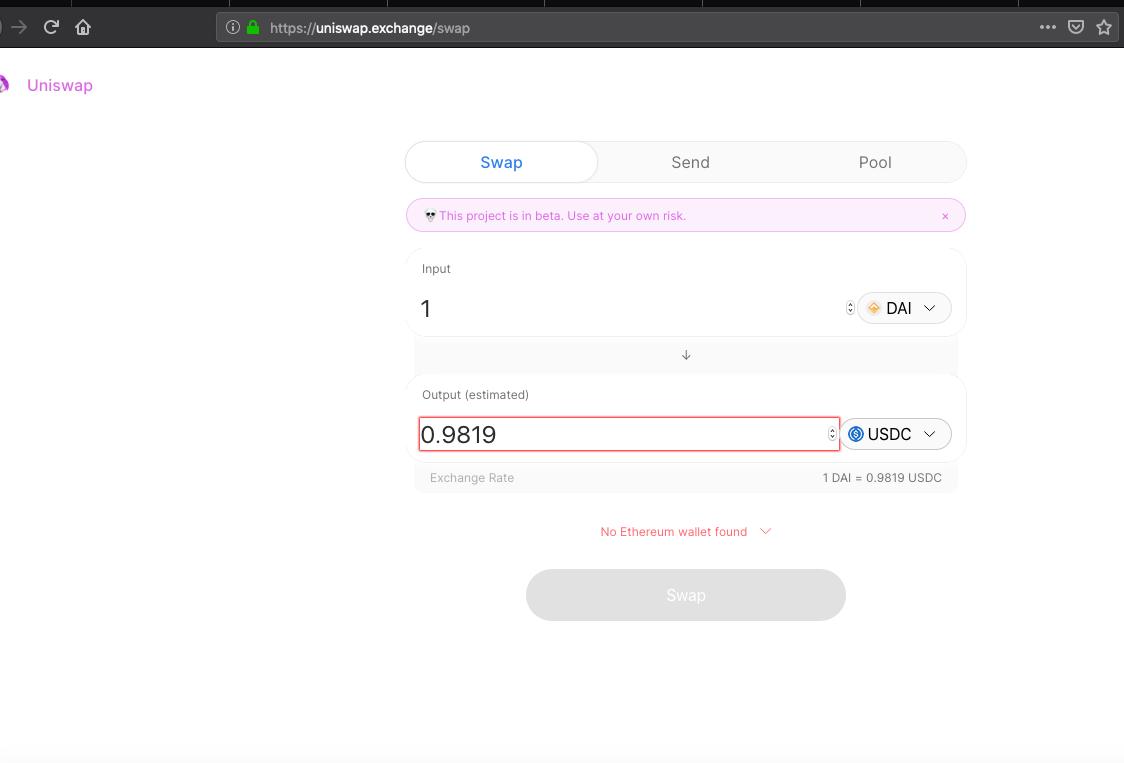Click the Exchange Rate label
The image size is (1124, 763).
pos(472,478)
